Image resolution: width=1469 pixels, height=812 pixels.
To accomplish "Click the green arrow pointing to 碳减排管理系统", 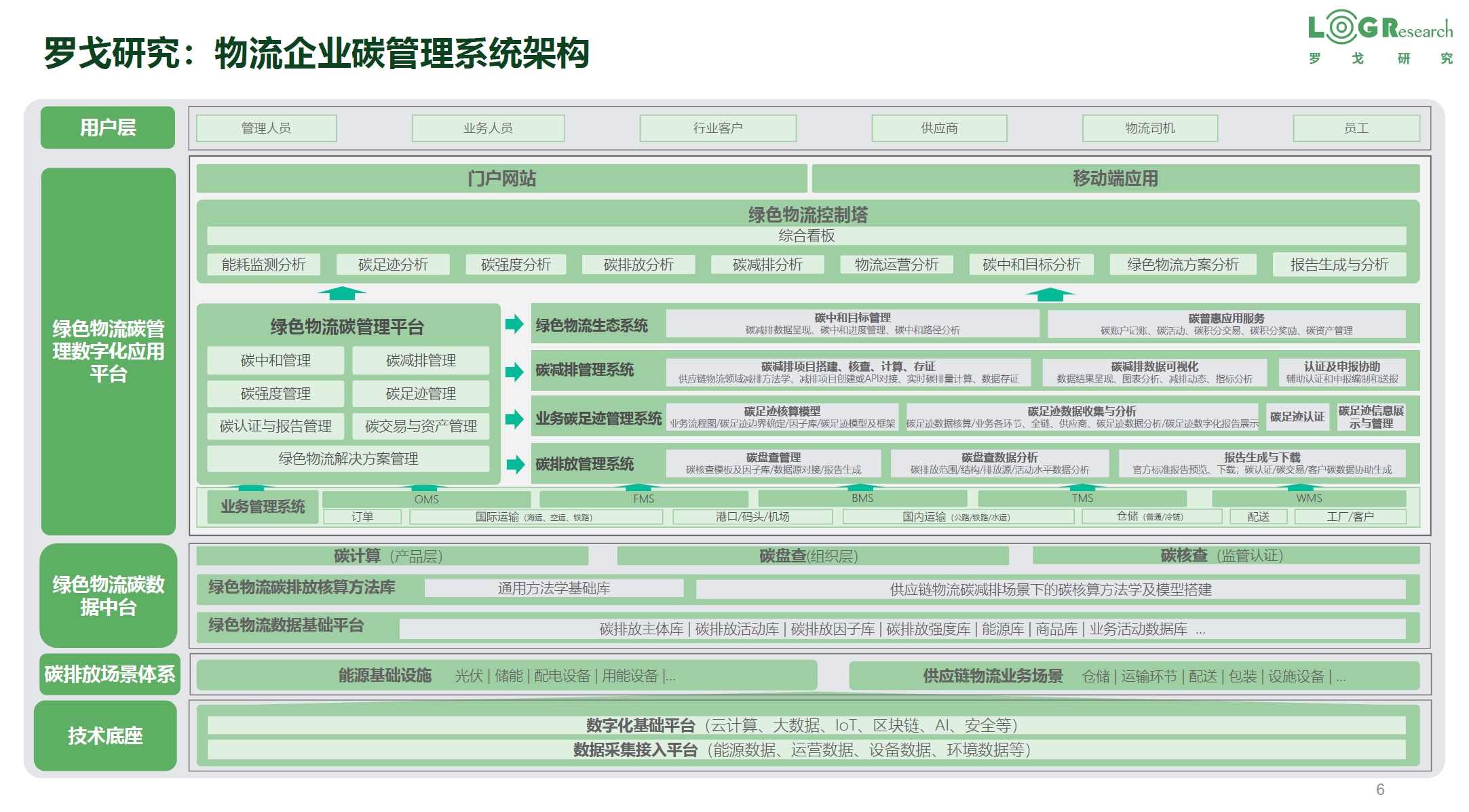I will [514, 371].
